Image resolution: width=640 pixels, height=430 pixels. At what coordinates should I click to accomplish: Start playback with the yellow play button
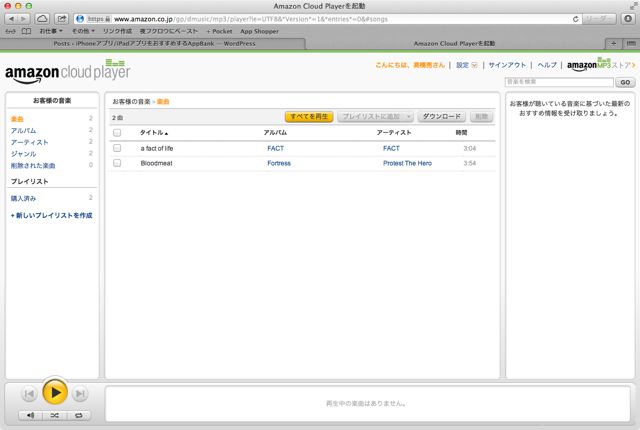point(55,392)
